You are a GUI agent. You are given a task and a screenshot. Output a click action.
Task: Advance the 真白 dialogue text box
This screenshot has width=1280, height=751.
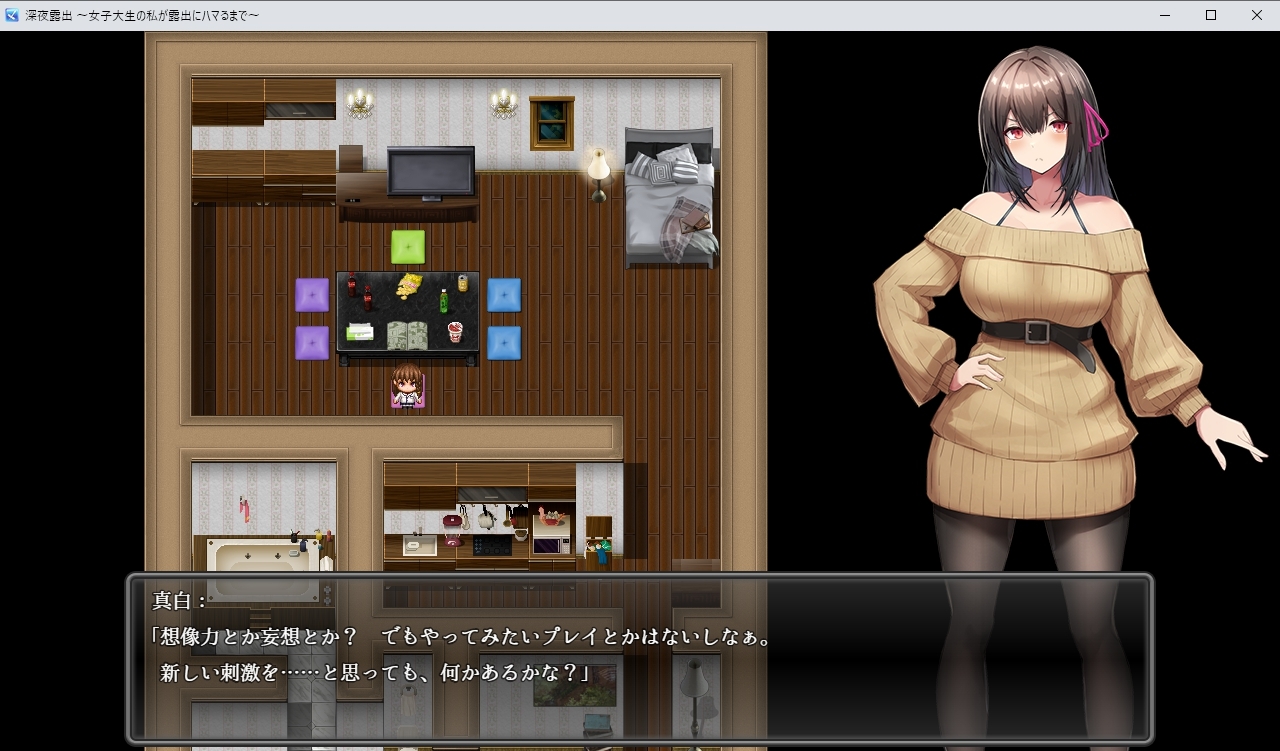640,657
